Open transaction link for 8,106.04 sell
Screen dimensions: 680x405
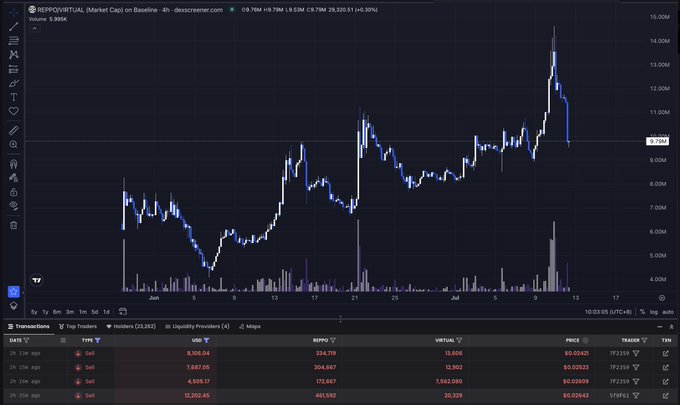[666, 353]
